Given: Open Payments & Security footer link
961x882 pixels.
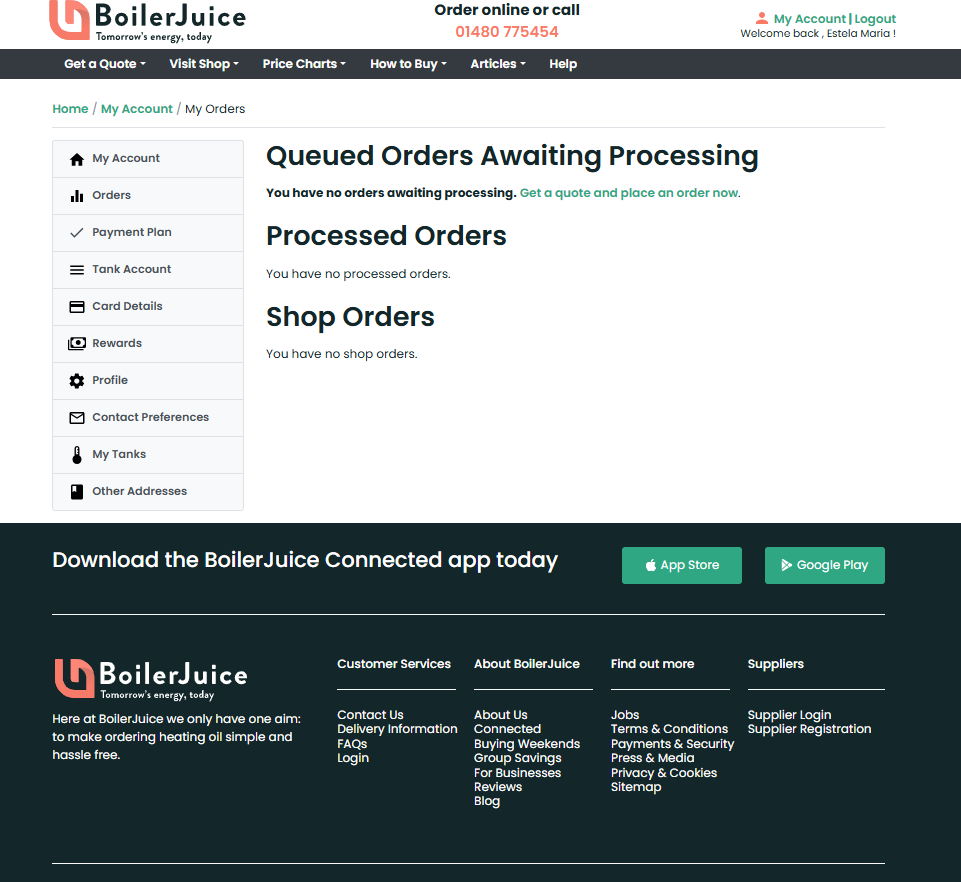Looking at the screenshot, I should [672, 743].
